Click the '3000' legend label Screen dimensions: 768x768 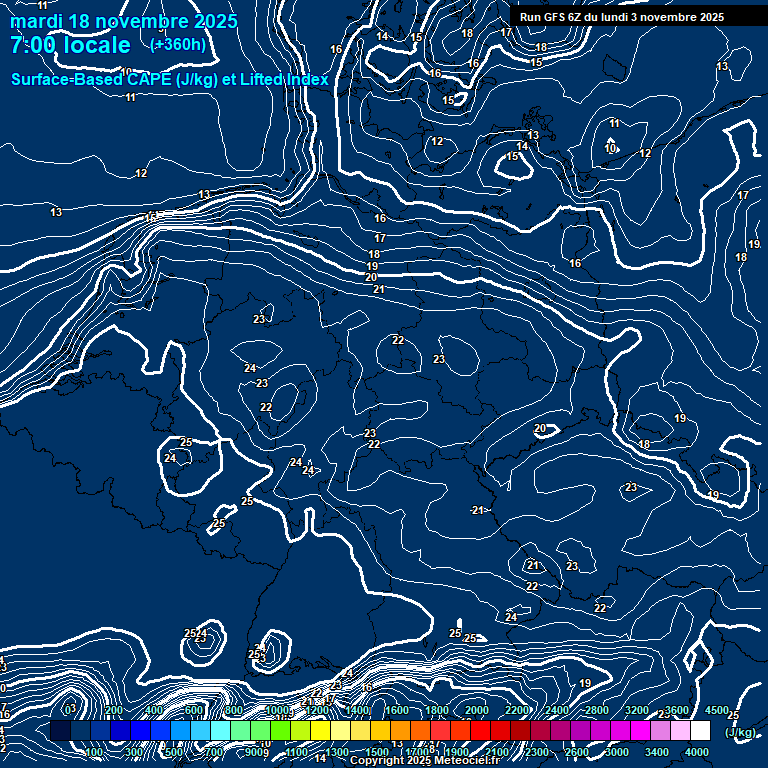pyautogui.click(x=617, y=752)
